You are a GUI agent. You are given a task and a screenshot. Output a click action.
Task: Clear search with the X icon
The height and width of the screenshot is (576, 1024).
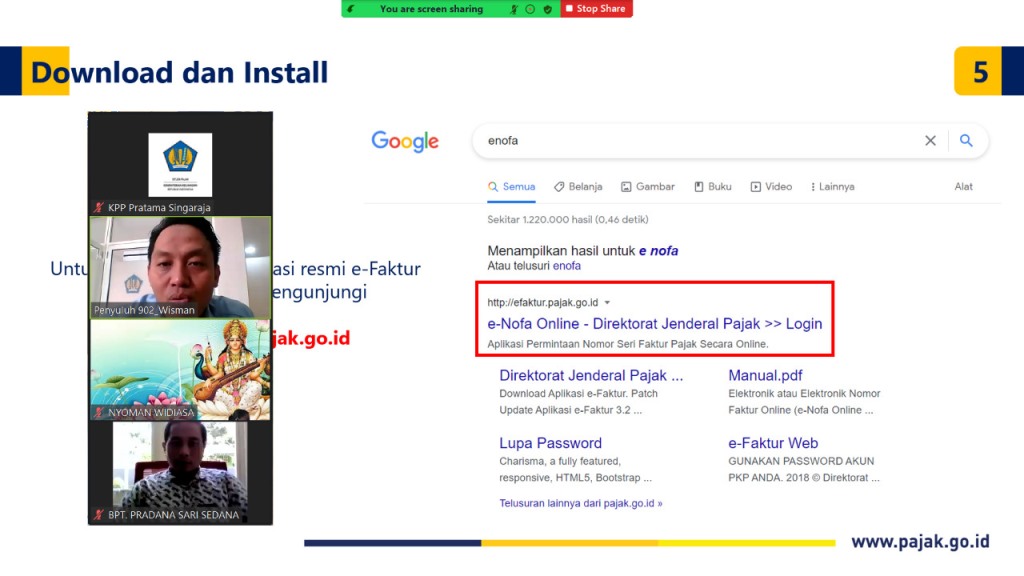(930, 141)
